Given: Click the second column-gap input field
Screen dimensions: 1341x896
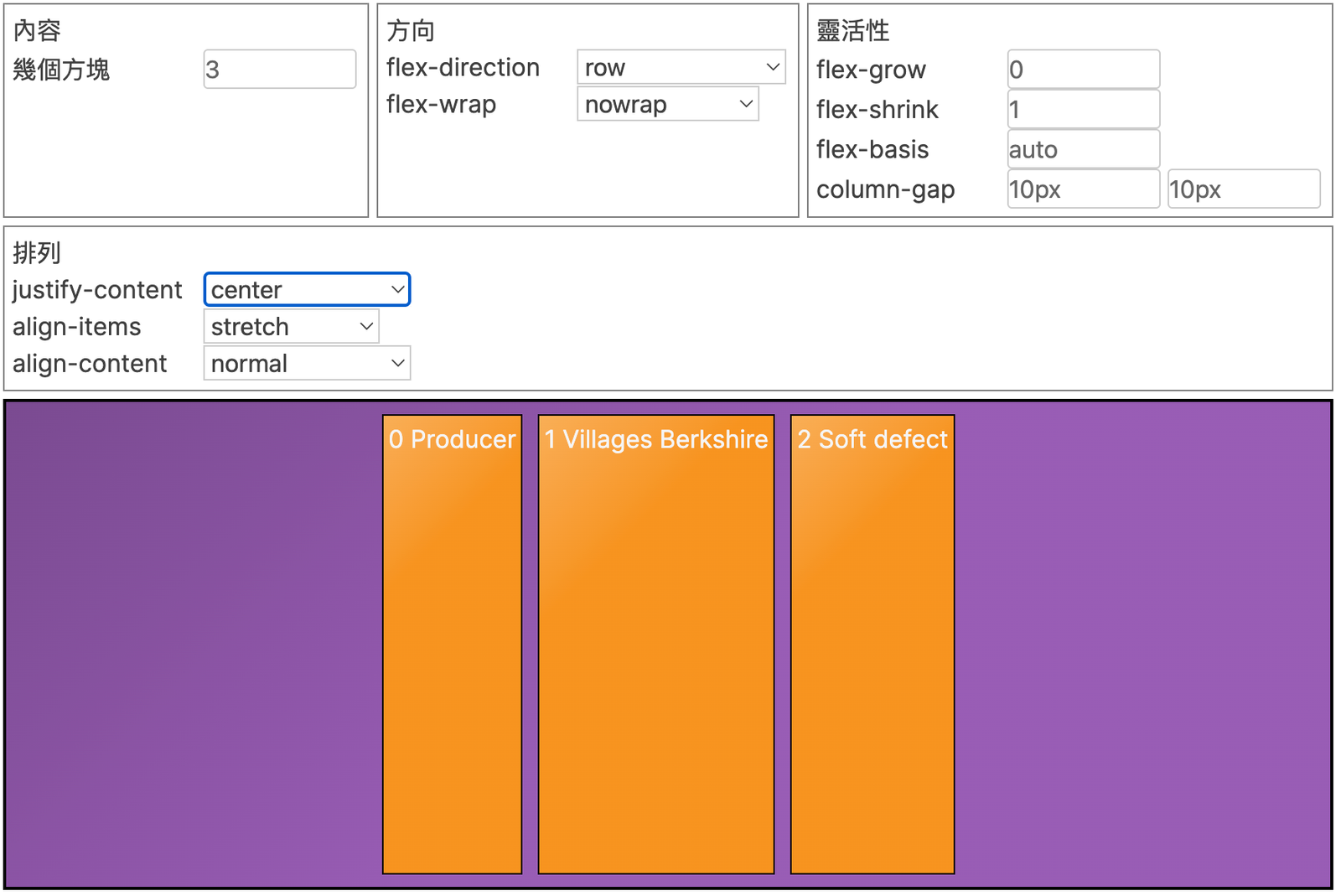Looking at the screenshot, I should pos(1243,189).
